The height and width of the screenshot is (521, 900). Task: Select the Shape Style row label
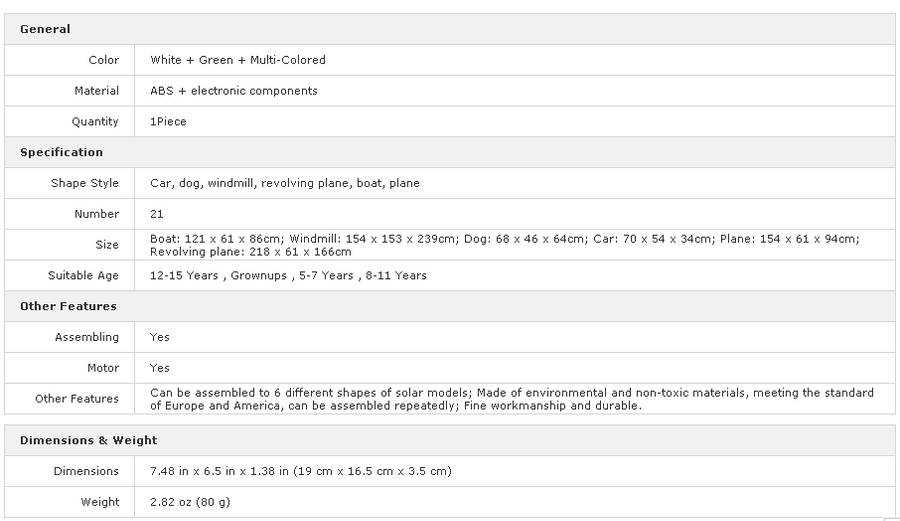85,183
